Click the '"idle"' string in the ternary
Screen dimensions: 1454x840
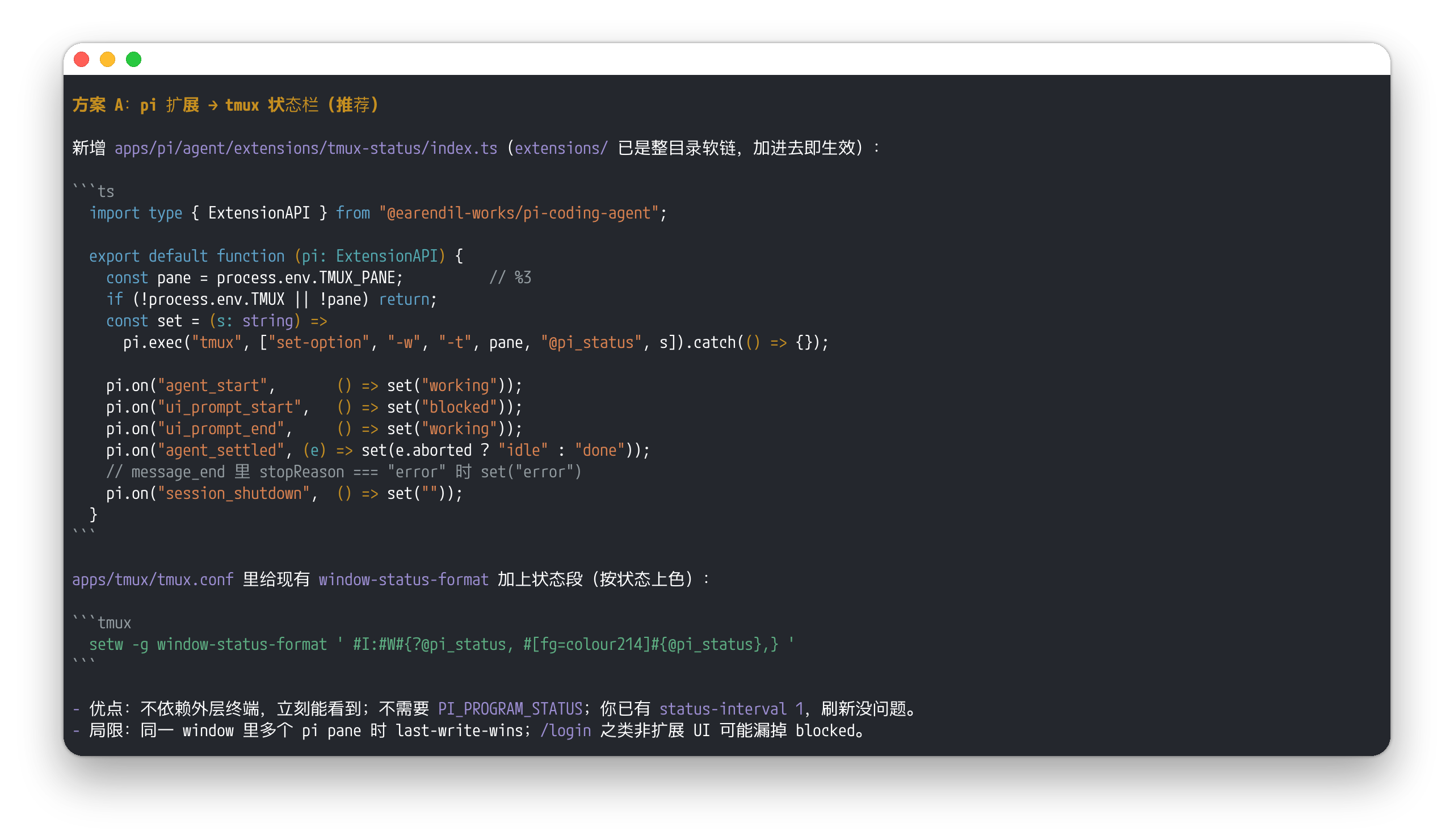coord(523,450)
